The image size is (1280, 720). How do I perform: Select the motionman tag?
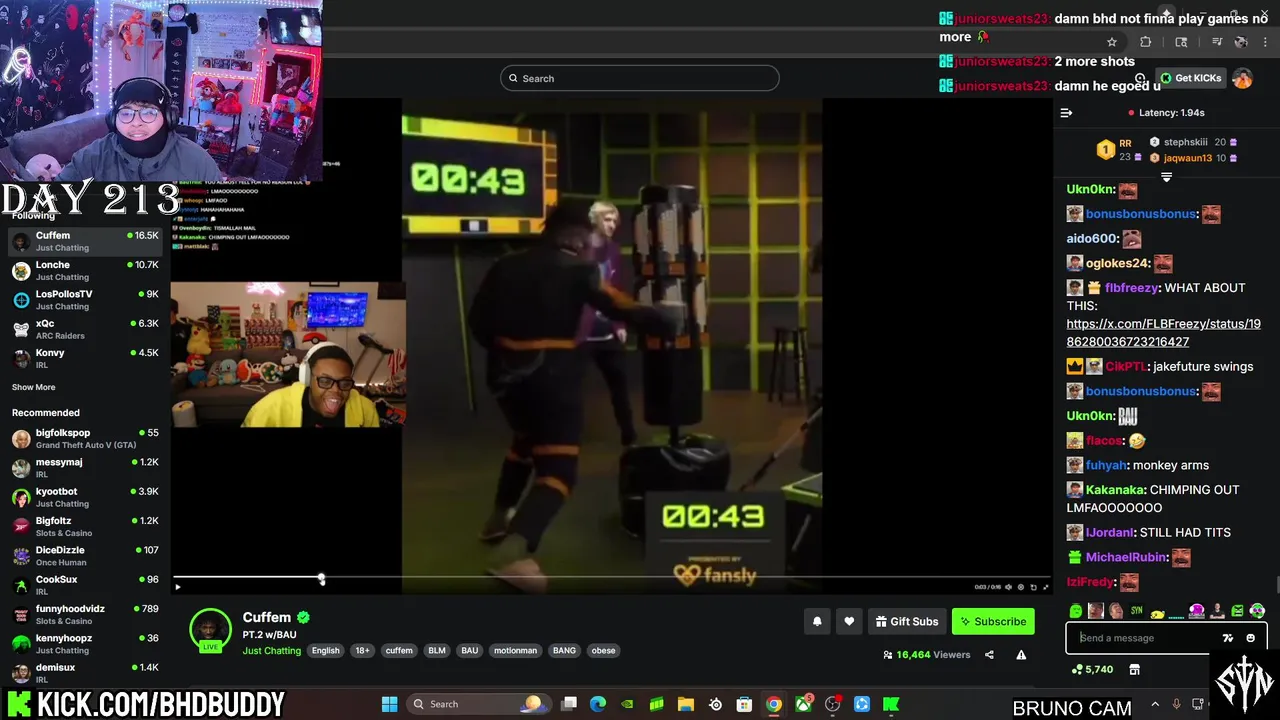tap(515, 650)
